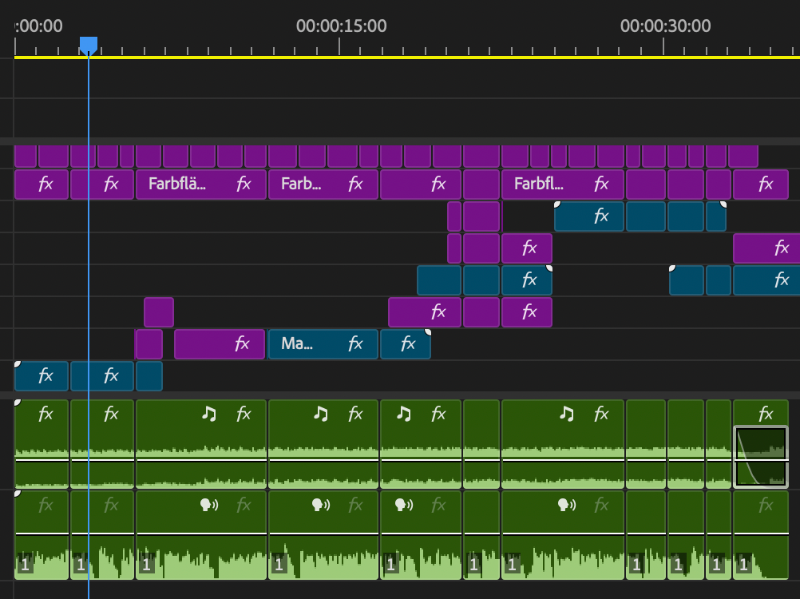
Task: Click the yellow work area bar above the timeline
Action: pos(400,59)
